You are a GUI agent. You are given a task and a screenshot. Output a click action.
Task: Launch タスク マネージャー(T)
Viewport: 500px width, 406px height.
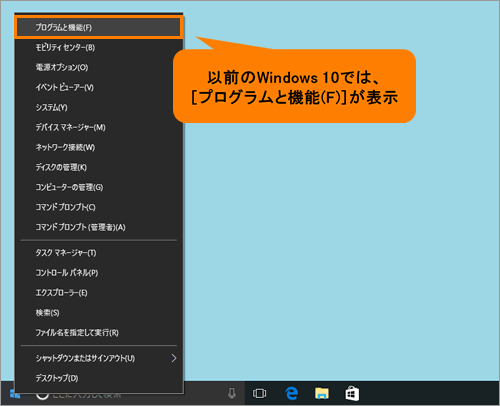click(99, 253)
